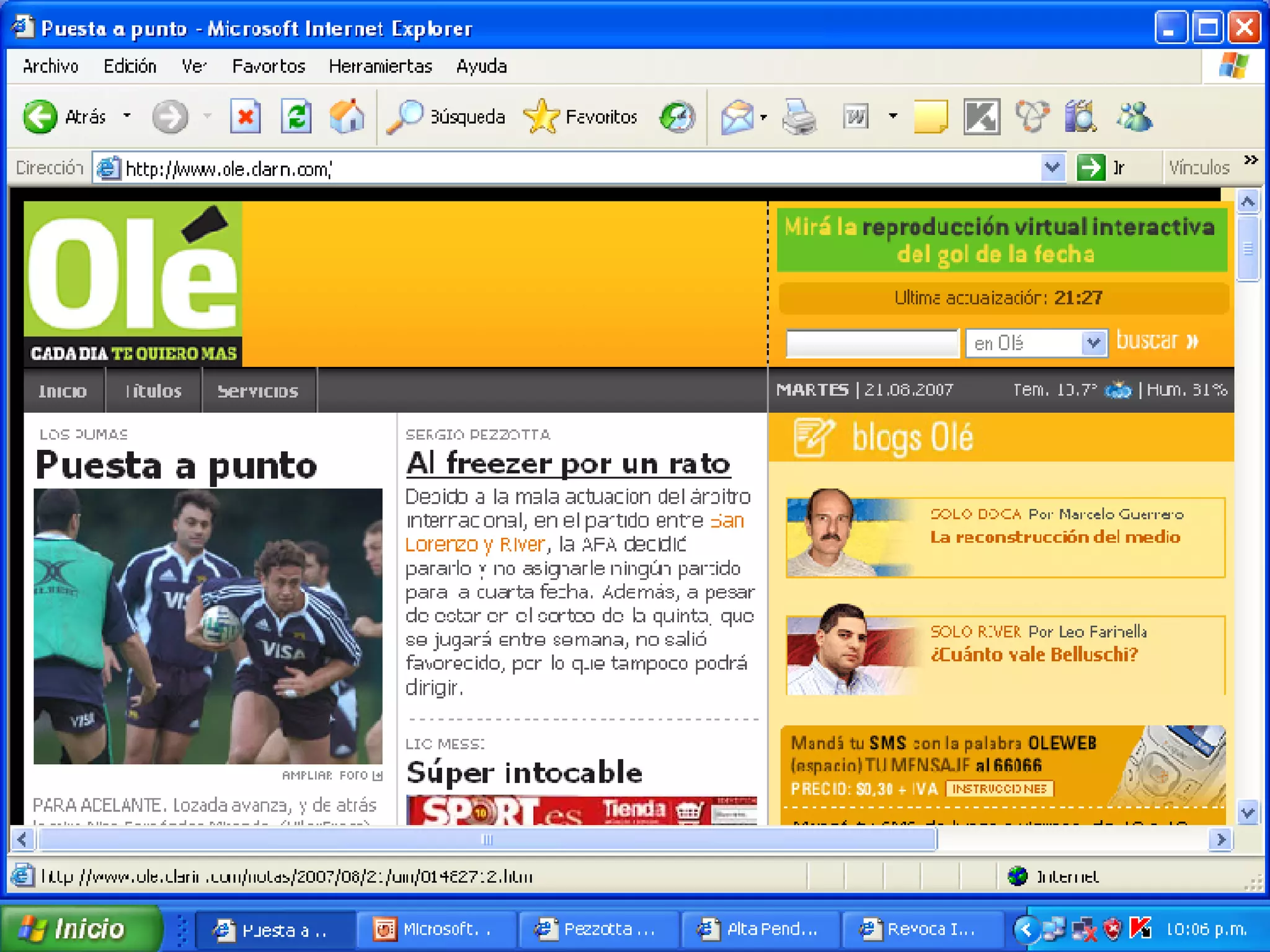Click the Print icon

coord(799,117)
